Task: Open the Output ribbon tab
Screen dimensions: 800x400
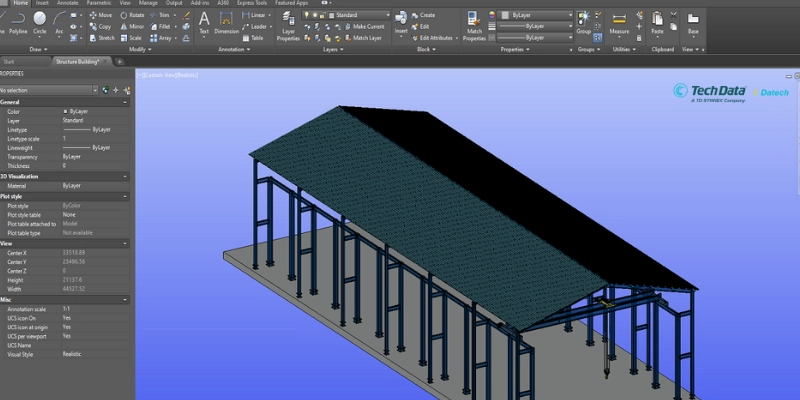Action: tap(174, 3)
